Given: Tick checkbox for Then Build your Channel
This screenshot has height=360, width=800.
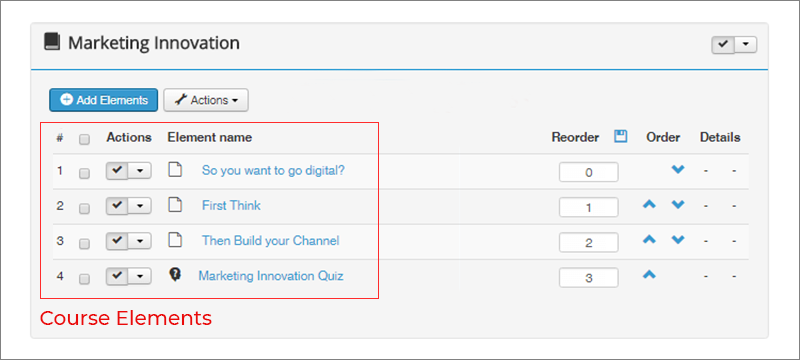Looking at the screenshot, I should click(85, 244).
